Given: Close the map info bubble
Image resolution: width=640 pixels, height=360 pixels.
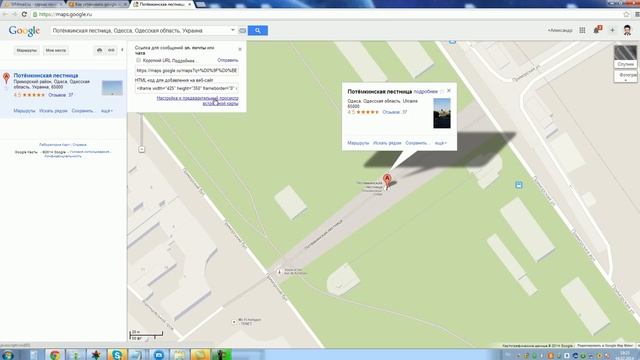Looking at the screenshot, I should 449,91.
